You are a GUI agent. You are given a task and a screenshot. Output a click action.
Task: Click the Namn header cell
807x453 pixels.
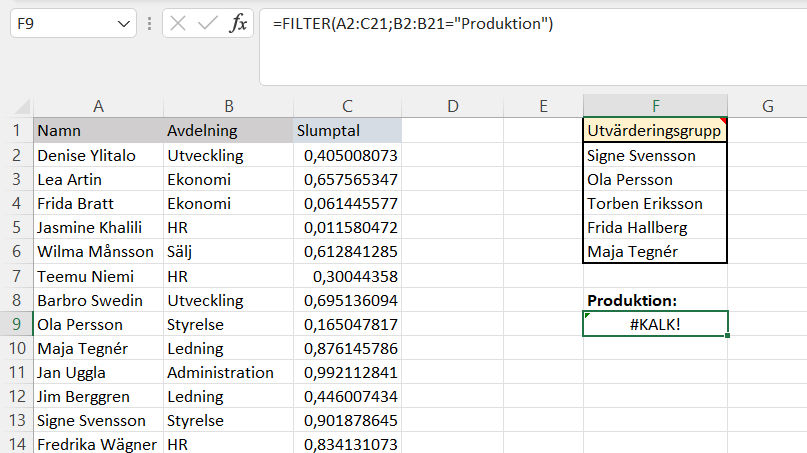(98, 130)
